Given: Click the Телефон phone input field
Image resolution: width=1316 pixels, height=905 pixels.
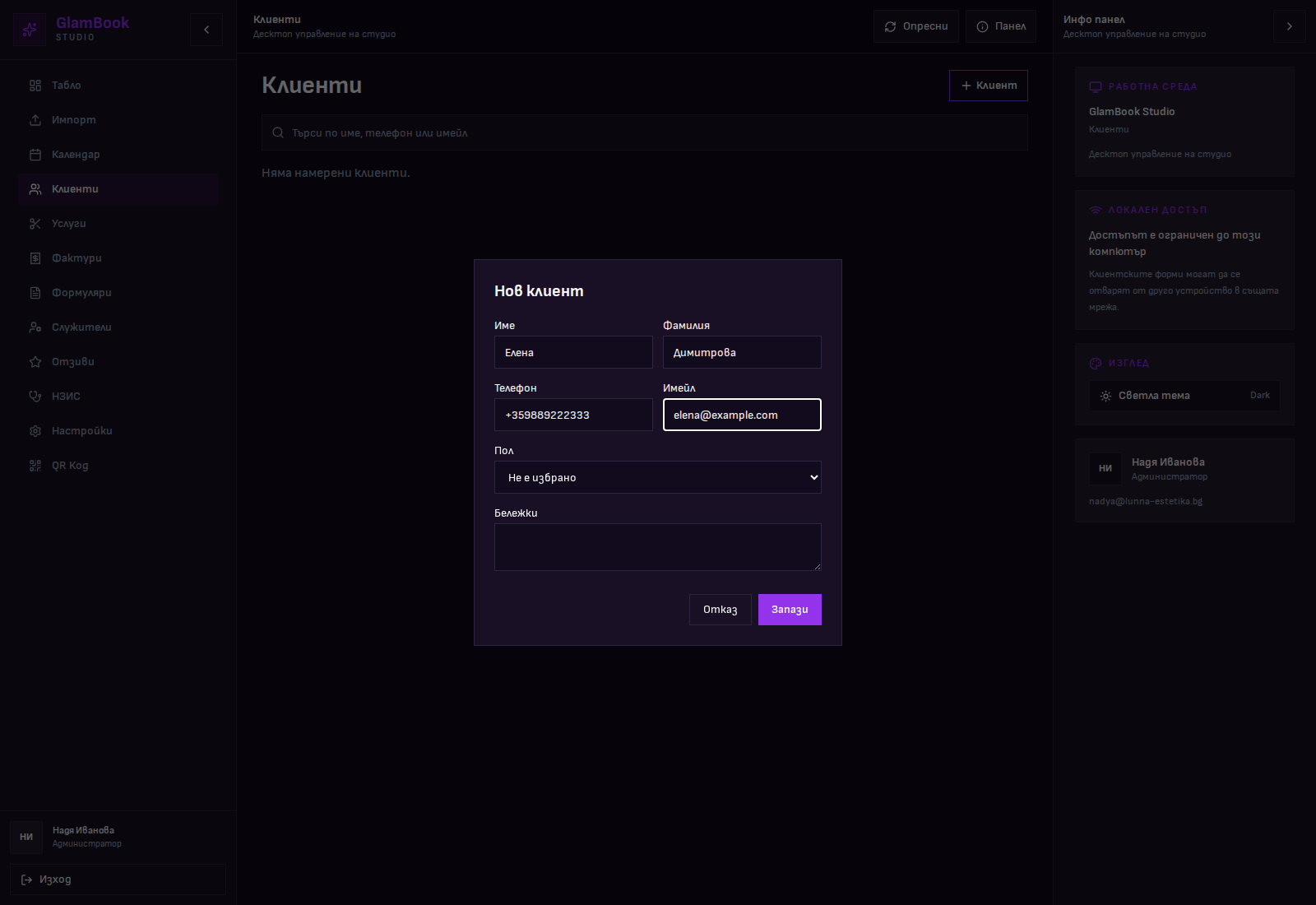Looking at the screenshot, I should coord(573,415).
